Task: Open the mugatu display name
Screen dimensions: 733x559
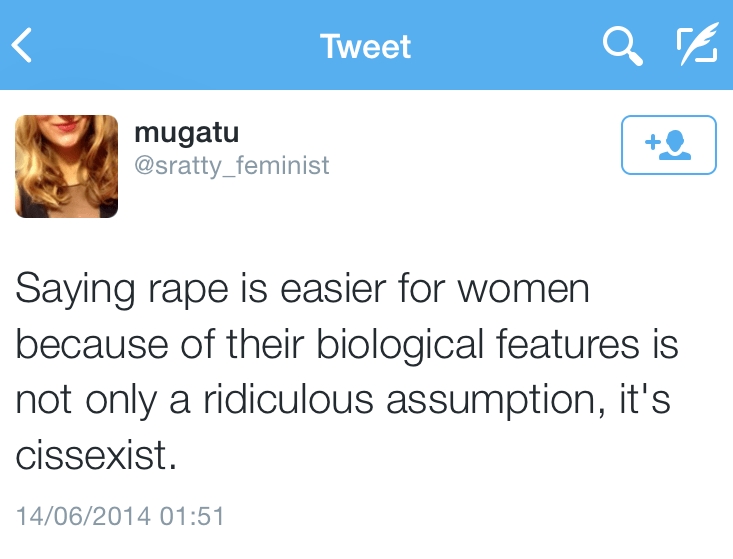Action: (187, 133)
